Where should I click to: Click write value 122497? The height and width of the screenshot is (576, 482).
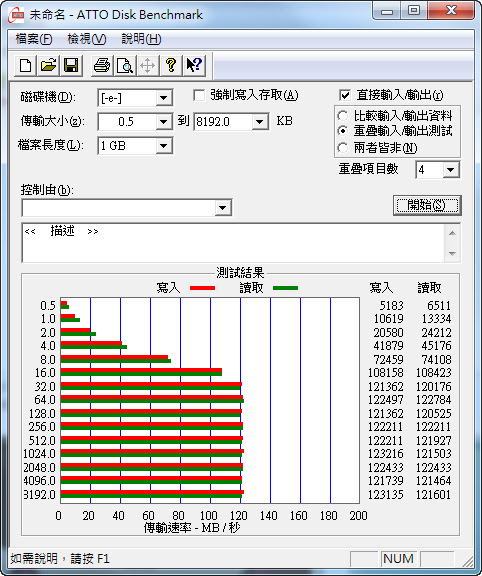pyautogui.click(x=386, y=400)
